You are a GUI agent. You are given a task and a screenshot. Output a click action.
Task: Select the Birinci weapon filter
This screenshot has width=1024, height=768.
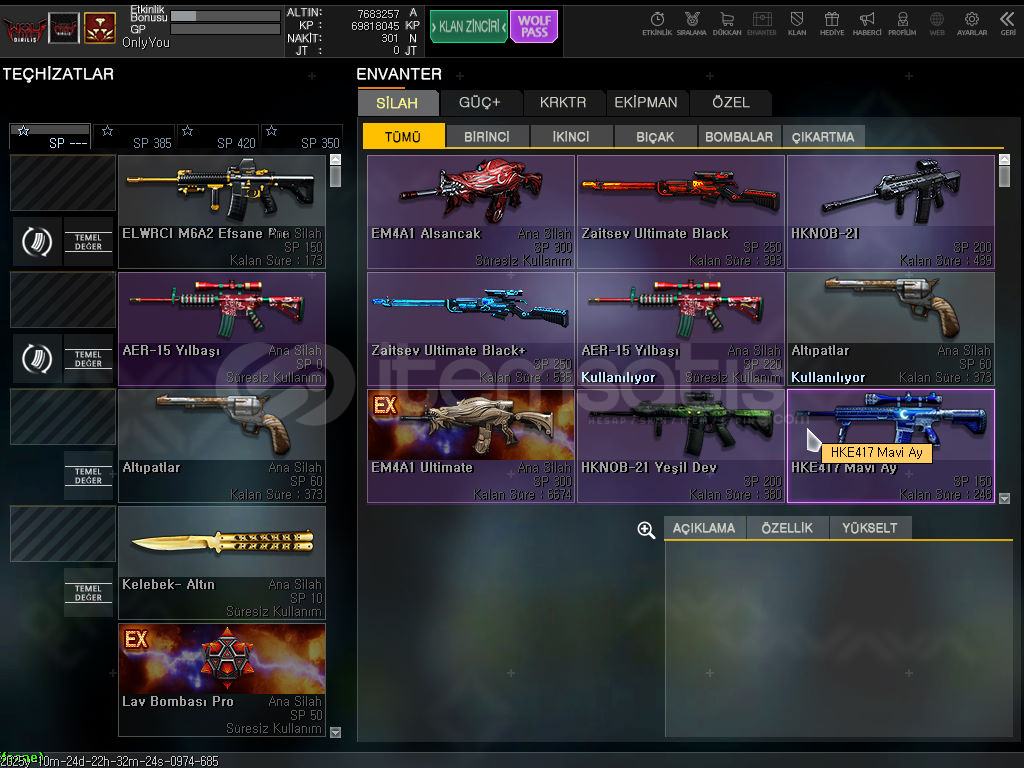click(x=487, y=136)
